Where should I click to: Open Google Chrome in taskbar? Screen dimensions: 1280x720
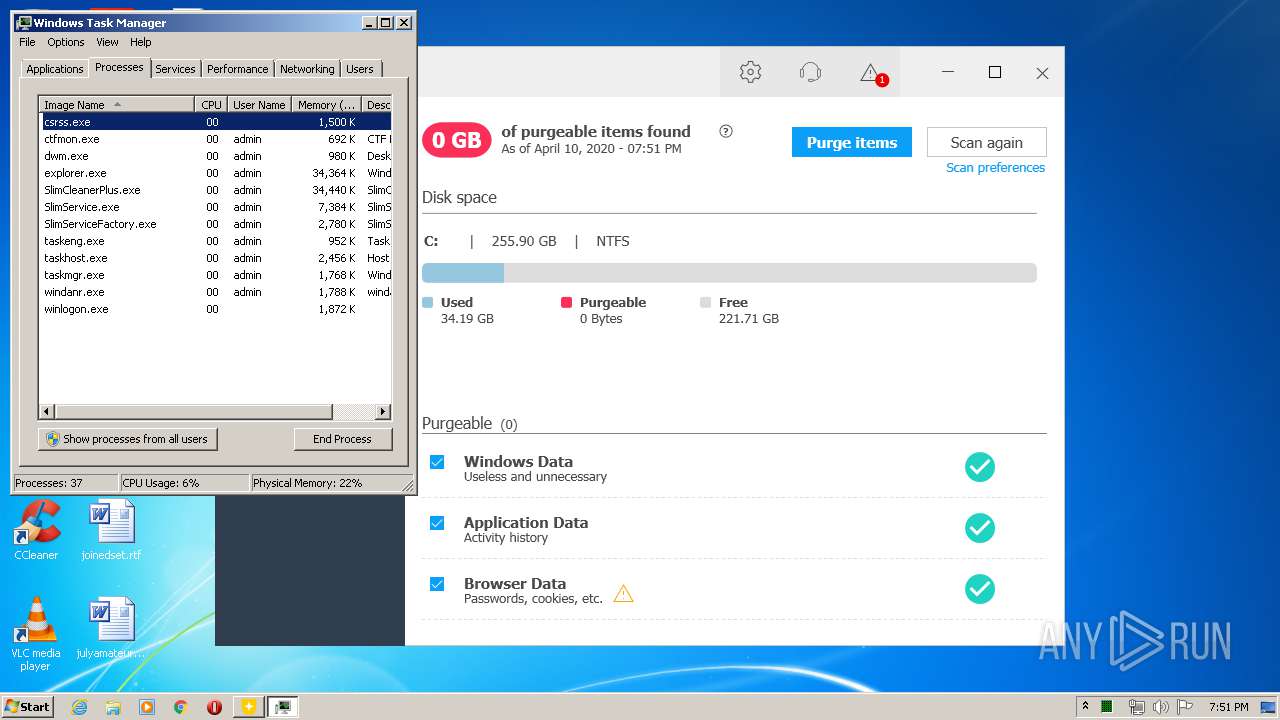pos(180,707)
